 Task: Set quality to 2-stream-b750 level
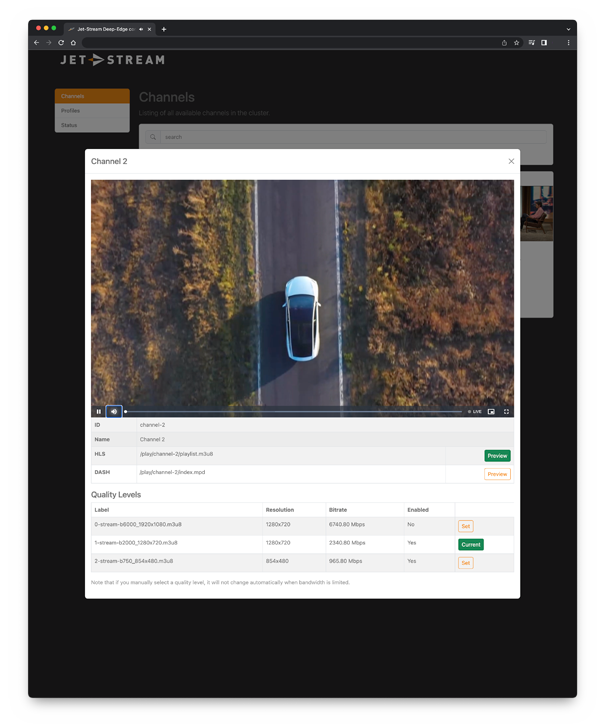coord(465,563)
